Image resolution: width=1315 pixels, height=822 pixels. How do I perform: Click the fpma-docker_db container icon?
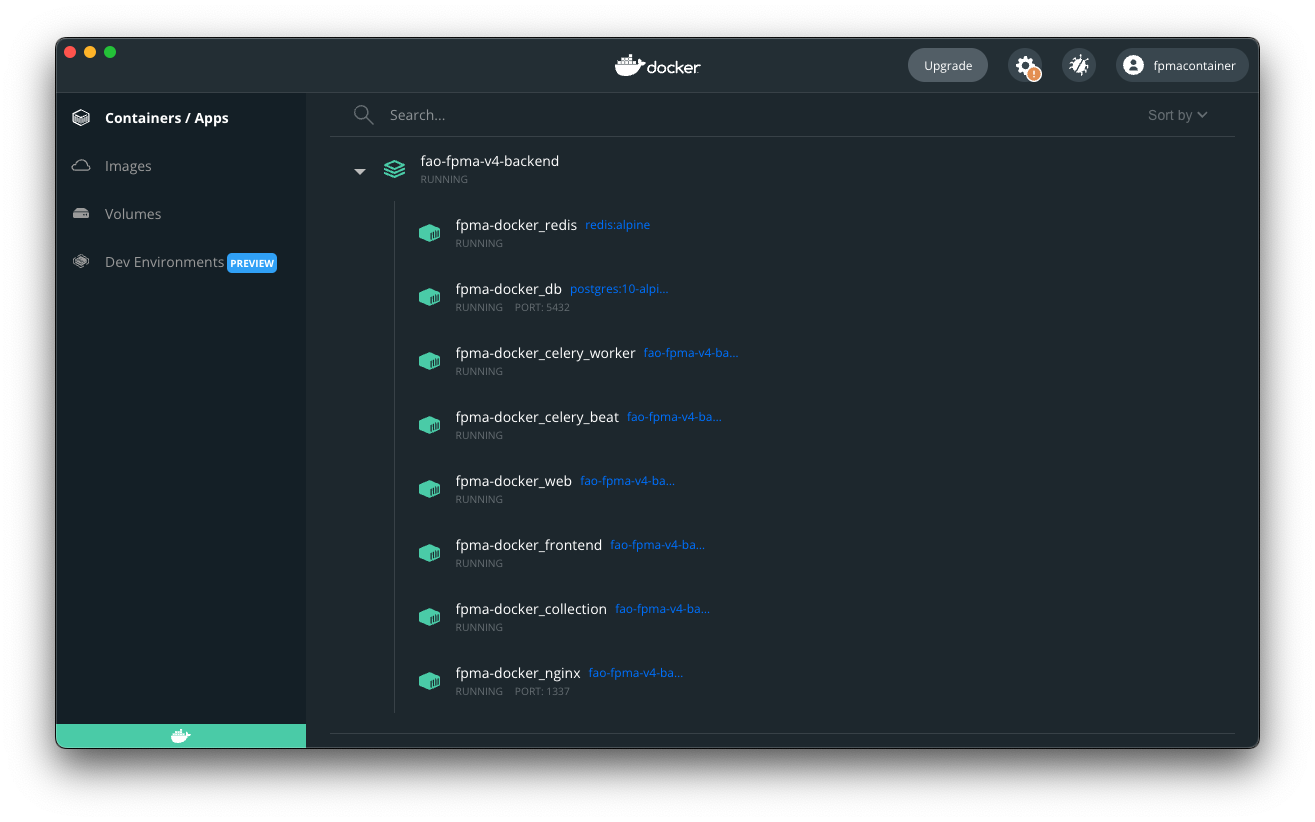click(430, 297)
